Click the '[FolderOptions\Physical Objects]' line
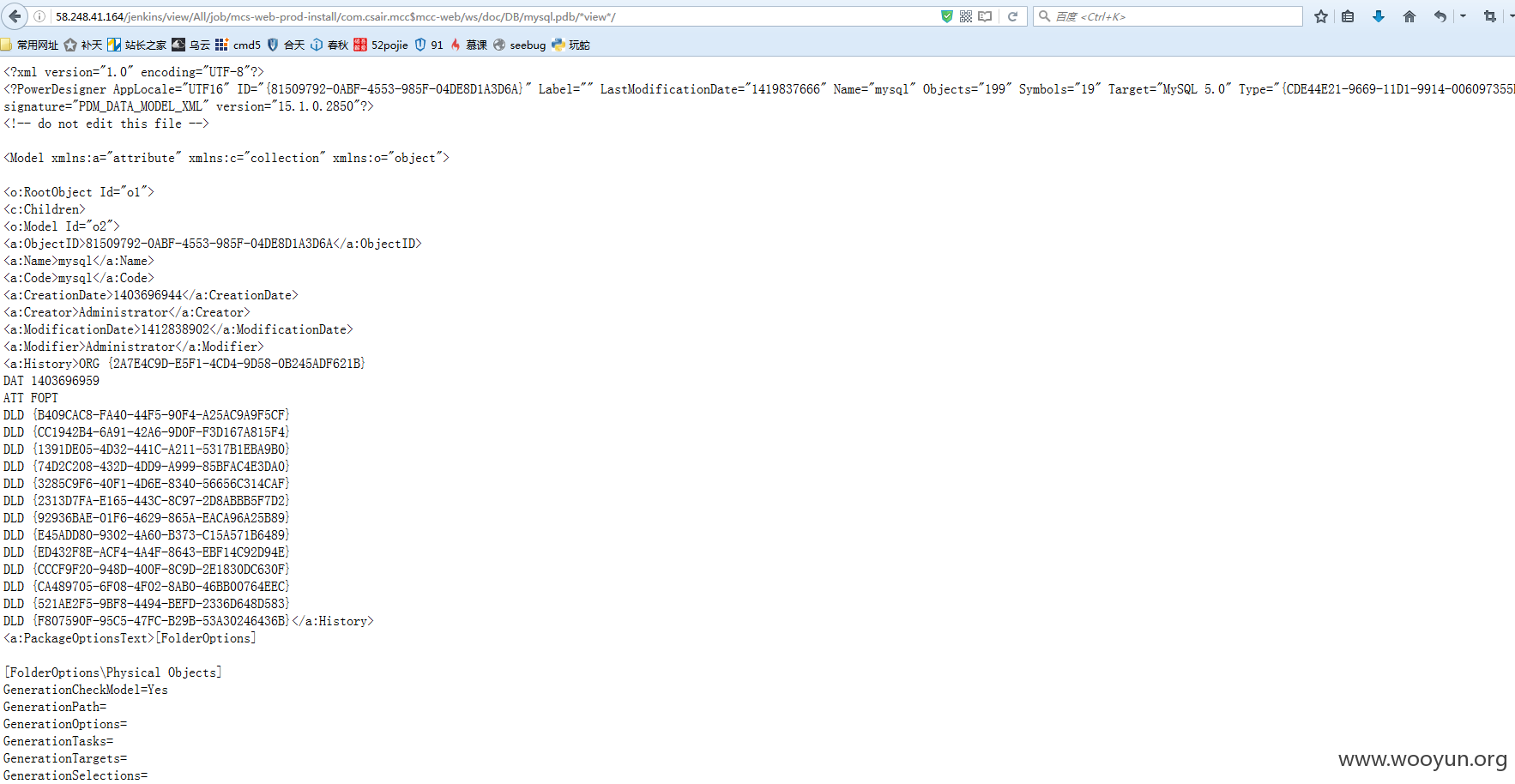This screenshot has width=1515, height=784. [113, 672]
